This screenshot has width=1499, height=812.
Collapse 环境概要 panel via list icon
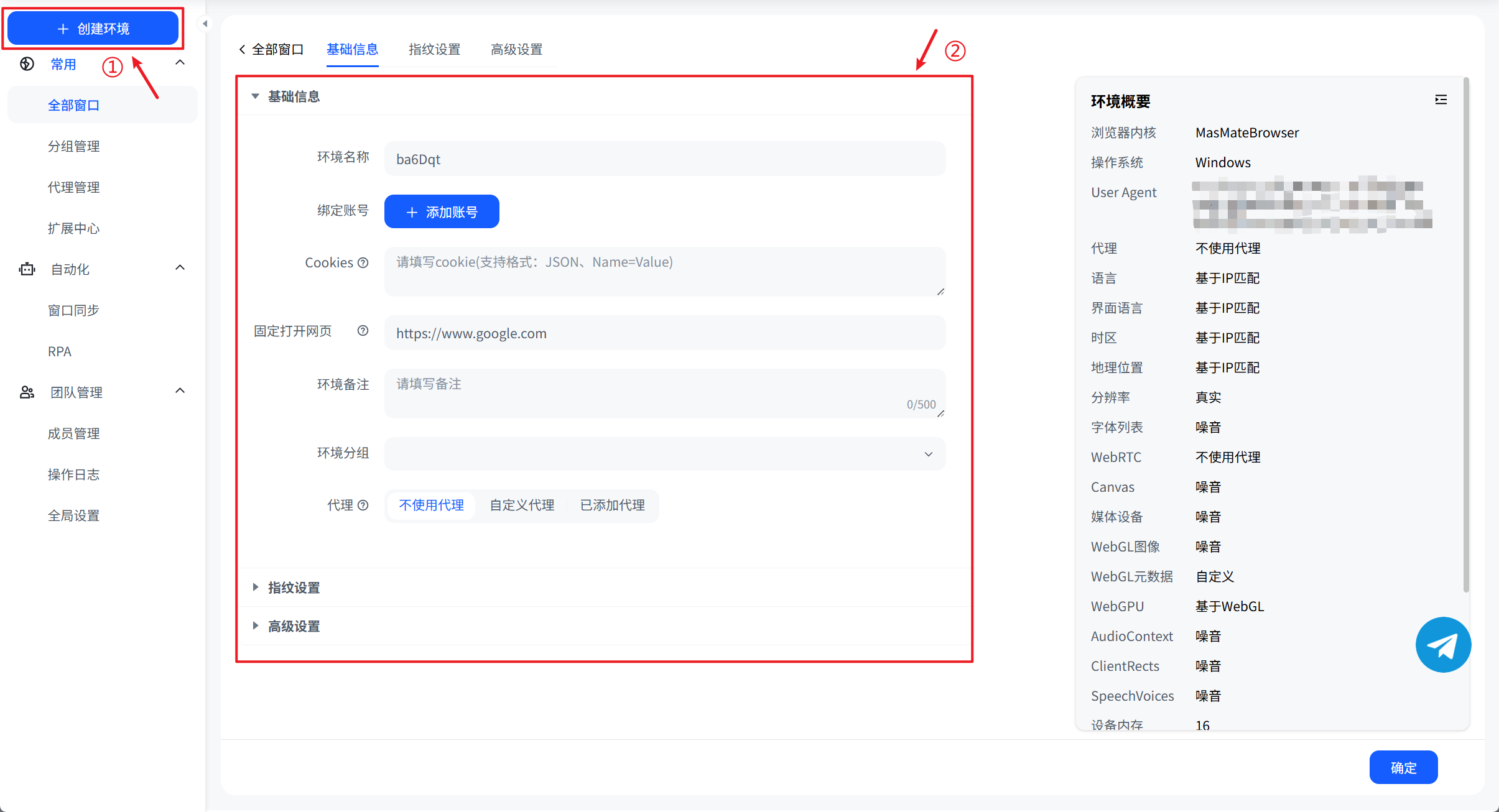(1441, 100)
